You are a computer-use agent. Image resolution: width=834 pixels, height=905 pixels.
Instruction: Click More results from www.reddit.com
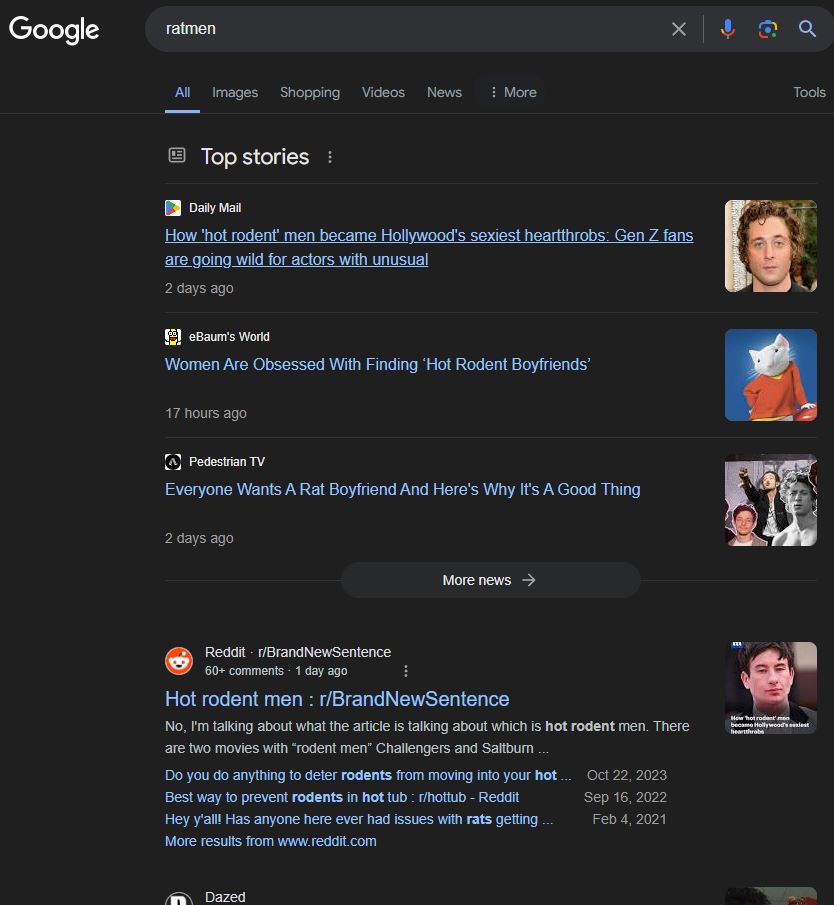(x=271, y=841)
